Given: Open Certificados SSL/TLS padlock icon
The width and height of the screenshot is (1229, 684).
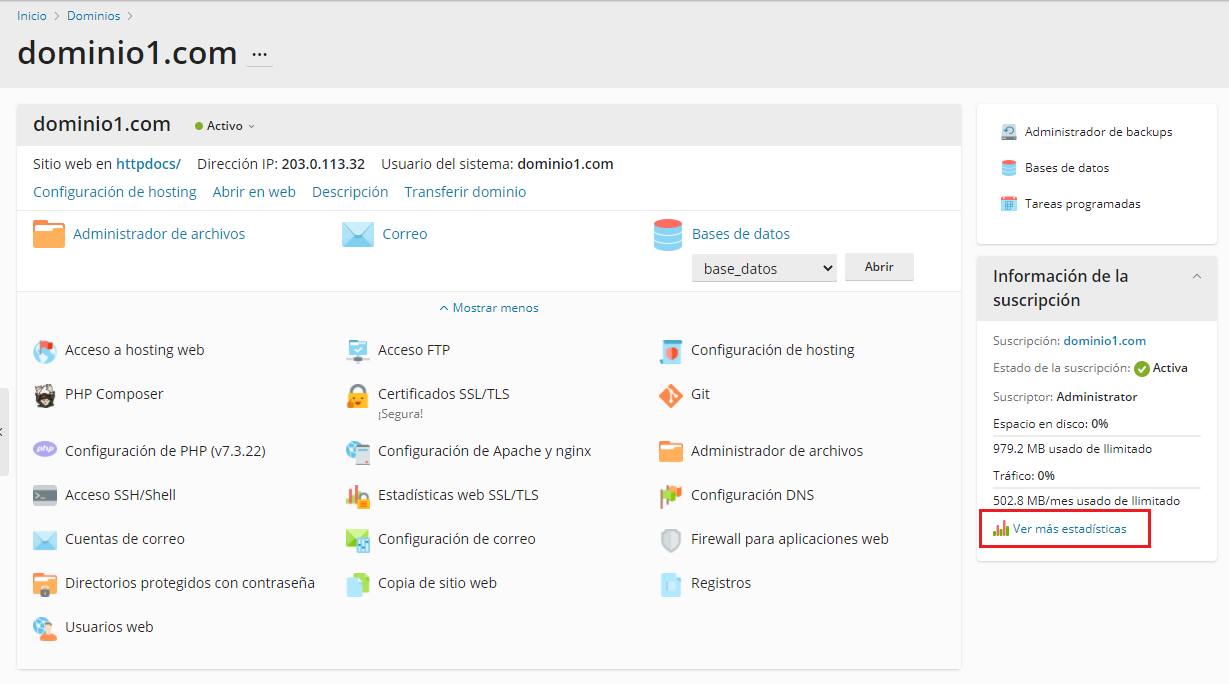Looking at the screenshot, I should (358, 396).
